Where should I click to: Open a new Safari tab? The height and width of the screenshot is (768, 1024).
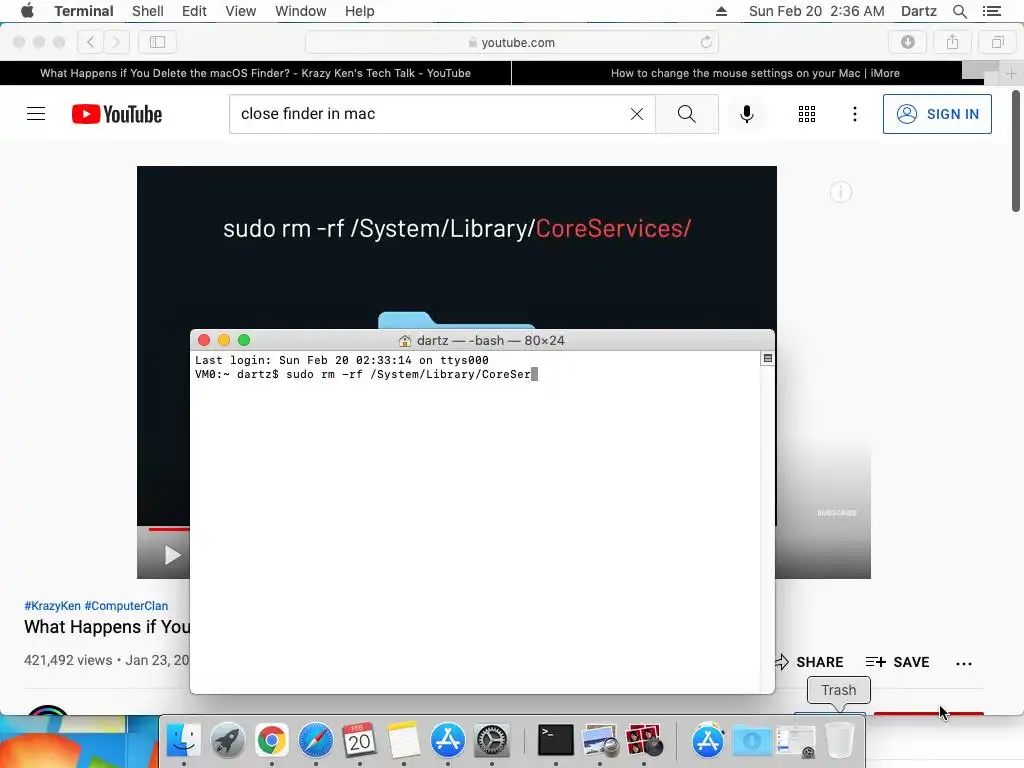[x=1011, y=74]
